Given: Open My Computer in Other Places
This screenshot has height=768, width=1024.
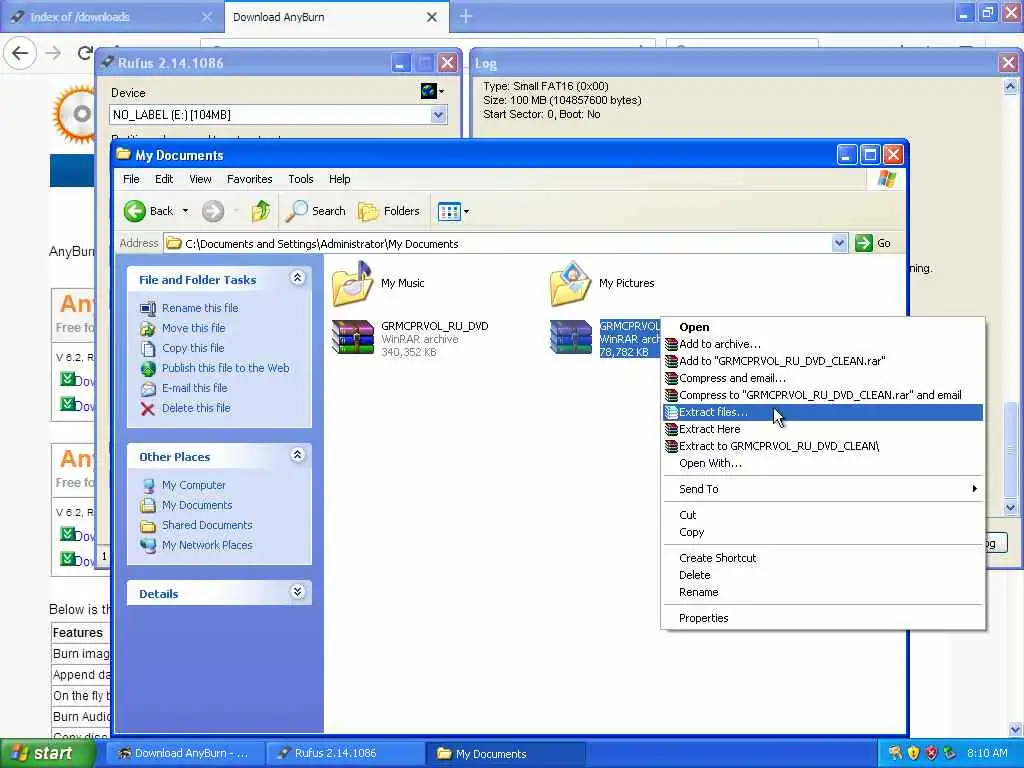Looking at the screenshot, I should click(x=193, y=485).
